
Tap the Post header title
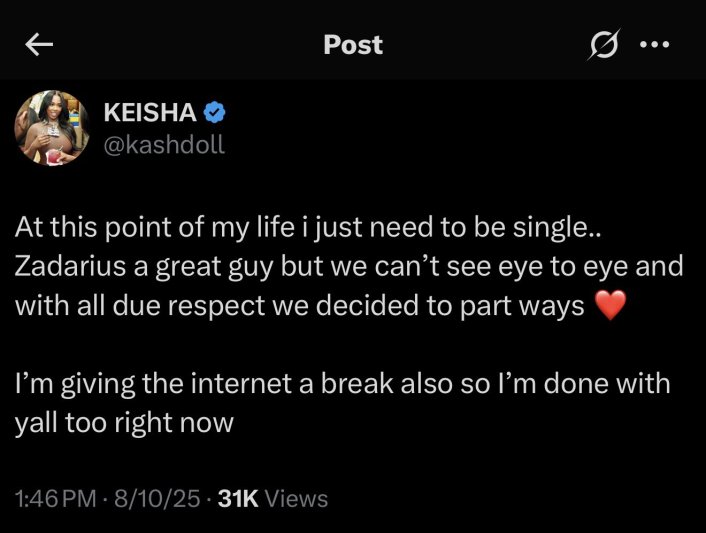(353, 45)
